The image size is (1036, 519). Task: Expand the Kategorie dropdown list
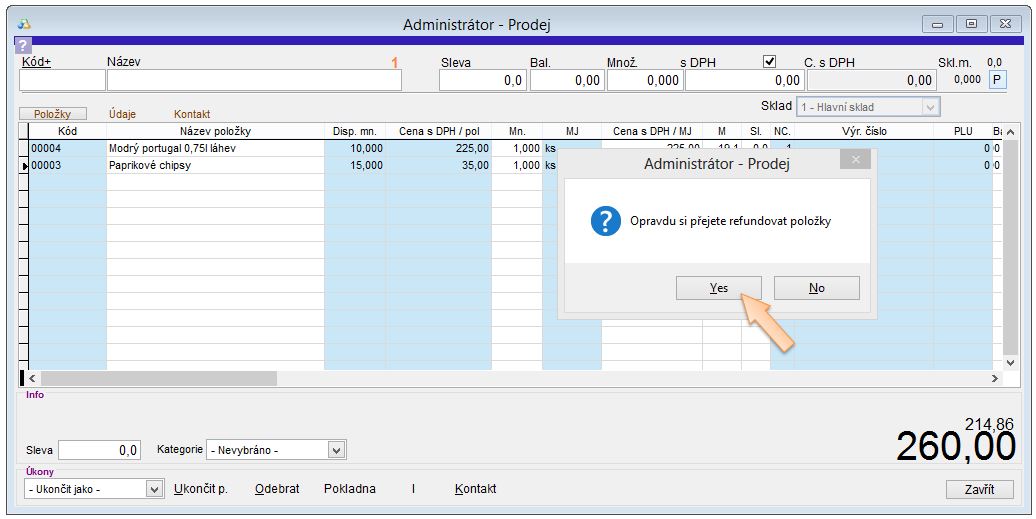tap(336, 450)
